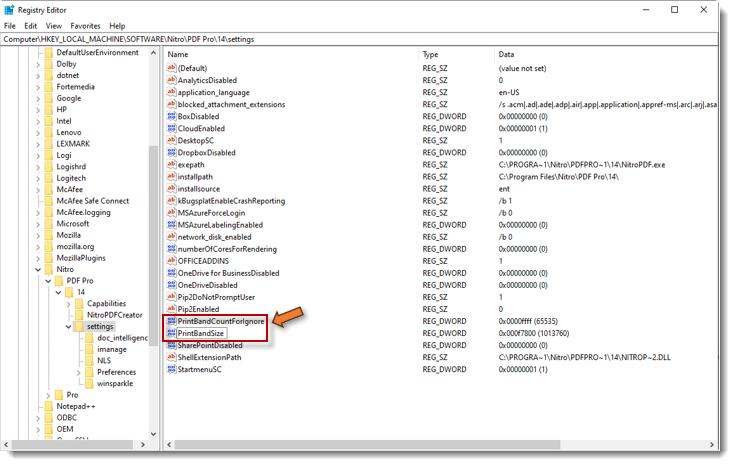This screenshot has width=735, height=466.
Task: Click the installpath string value icon
Action: 172,177
